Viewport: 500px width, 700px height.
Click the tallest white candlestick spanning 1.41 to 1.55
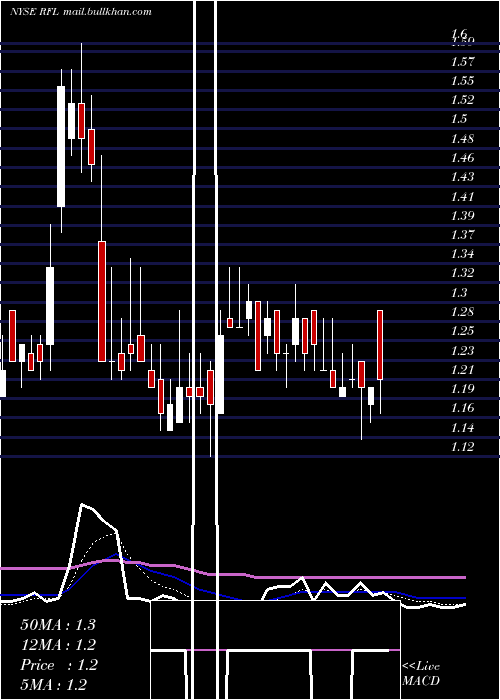point(61,146)
